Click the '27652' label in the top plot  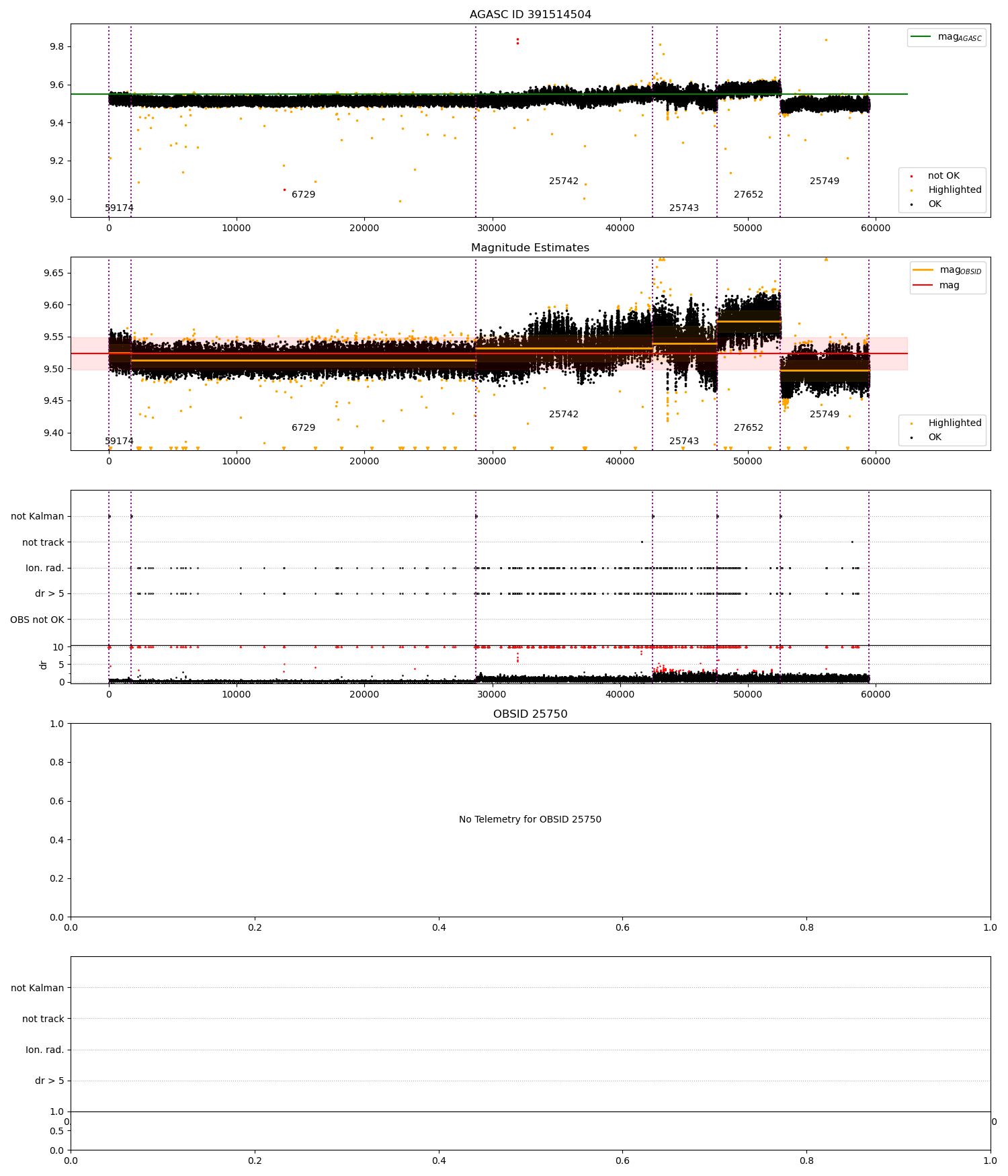(x=748, y=195)
